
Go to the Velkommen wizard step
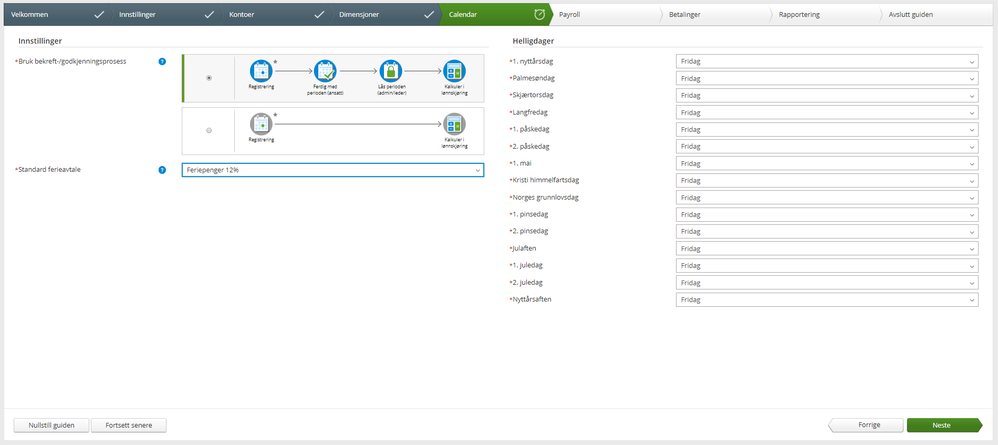pos(56,14)
